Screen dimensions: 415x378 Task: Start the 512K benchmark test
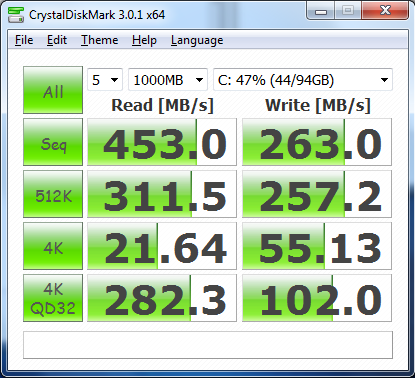tap(53, 194)
